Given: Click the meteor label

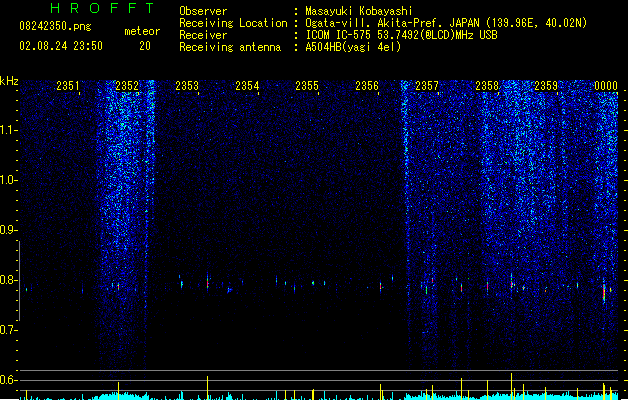Looking at the screenshot, I should tap(142, 31).
